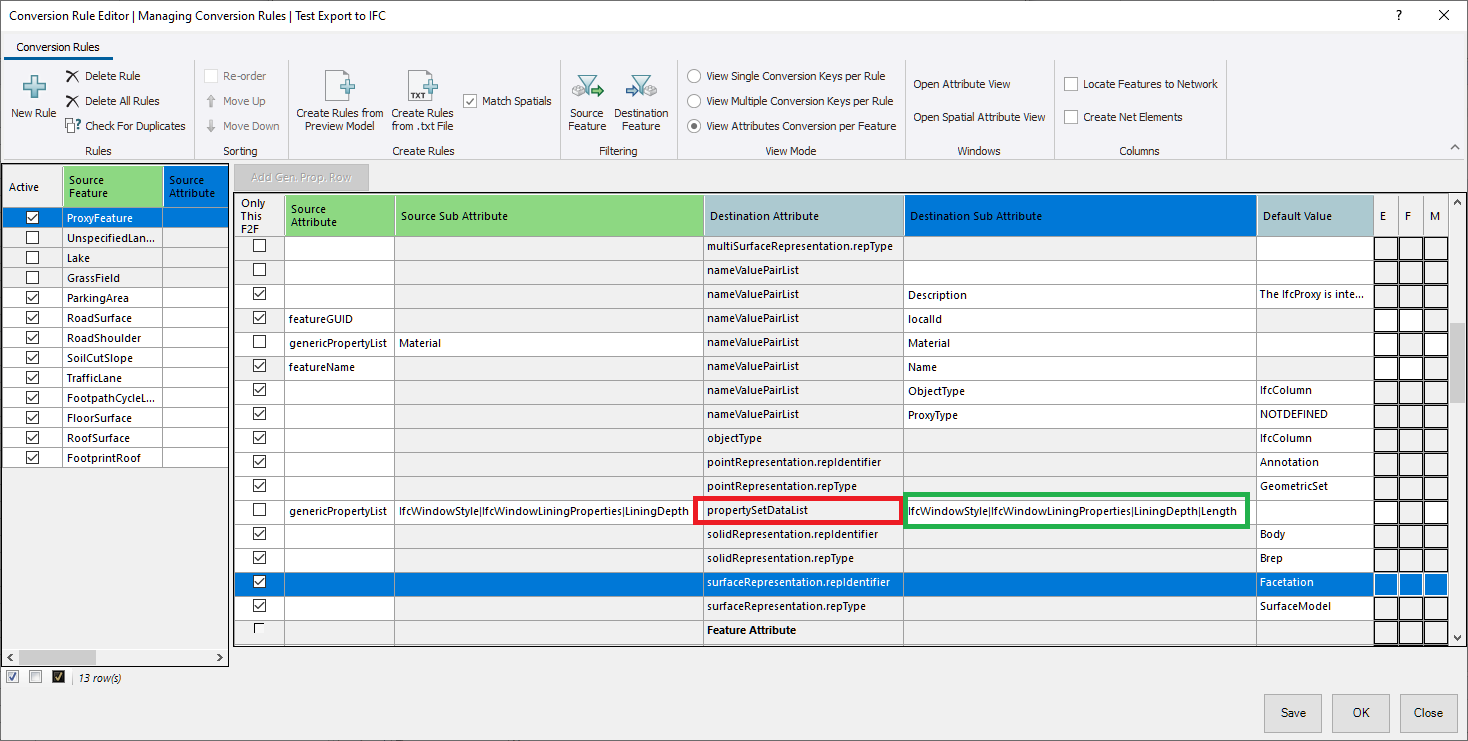Viewport: 1468px width, 741px height.
Task: Select View Single Conversion Keys per Rule
Action: (x=694, y=76)
